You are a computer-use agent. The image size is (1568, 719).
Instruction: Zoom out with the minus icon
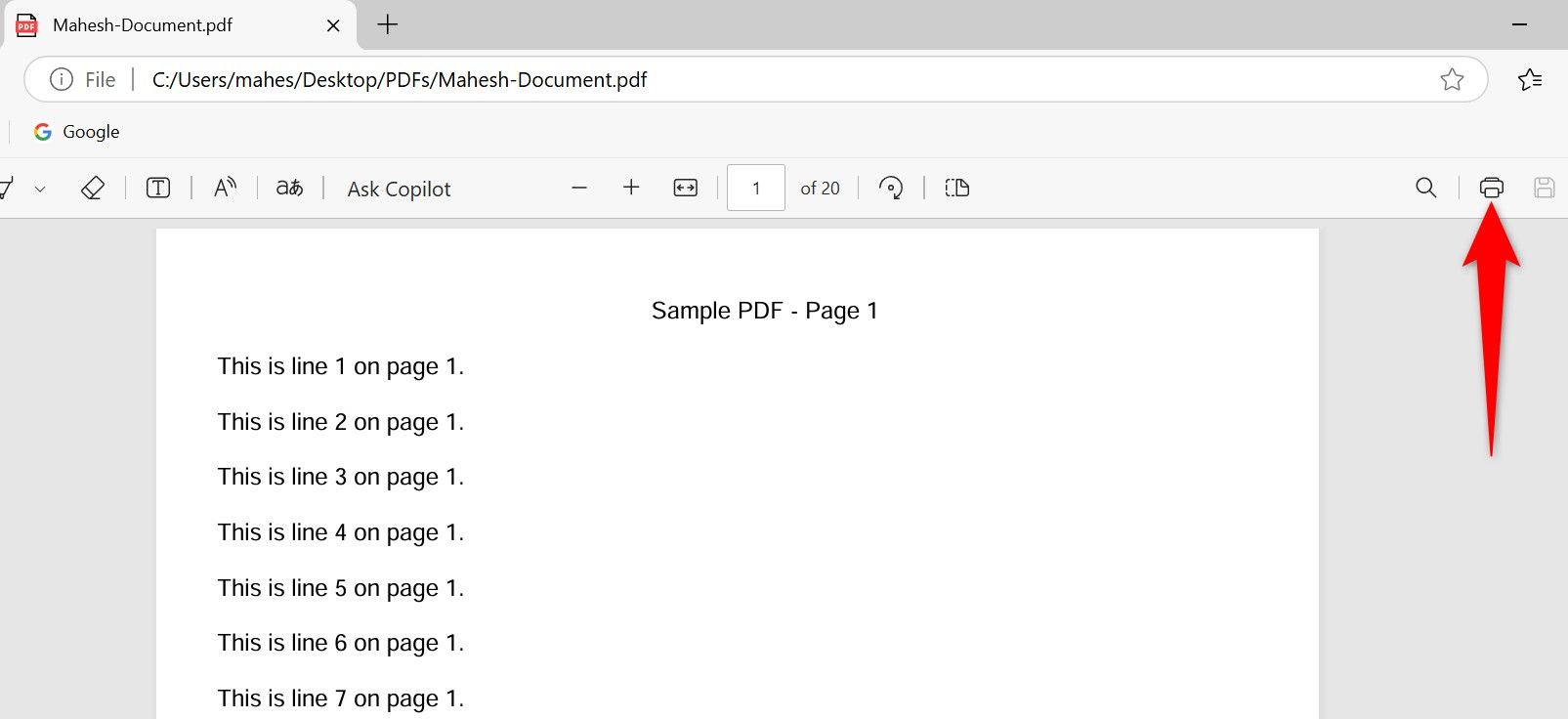pos(579,188)
